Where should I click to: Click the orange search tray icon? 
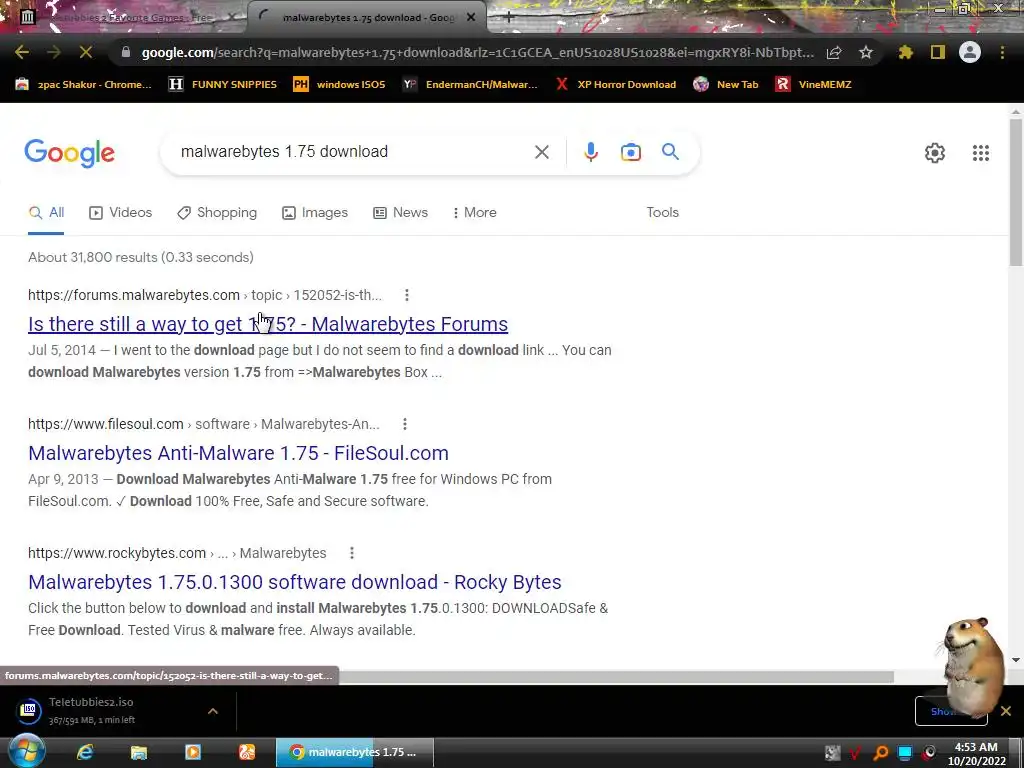tap(880, 753)
